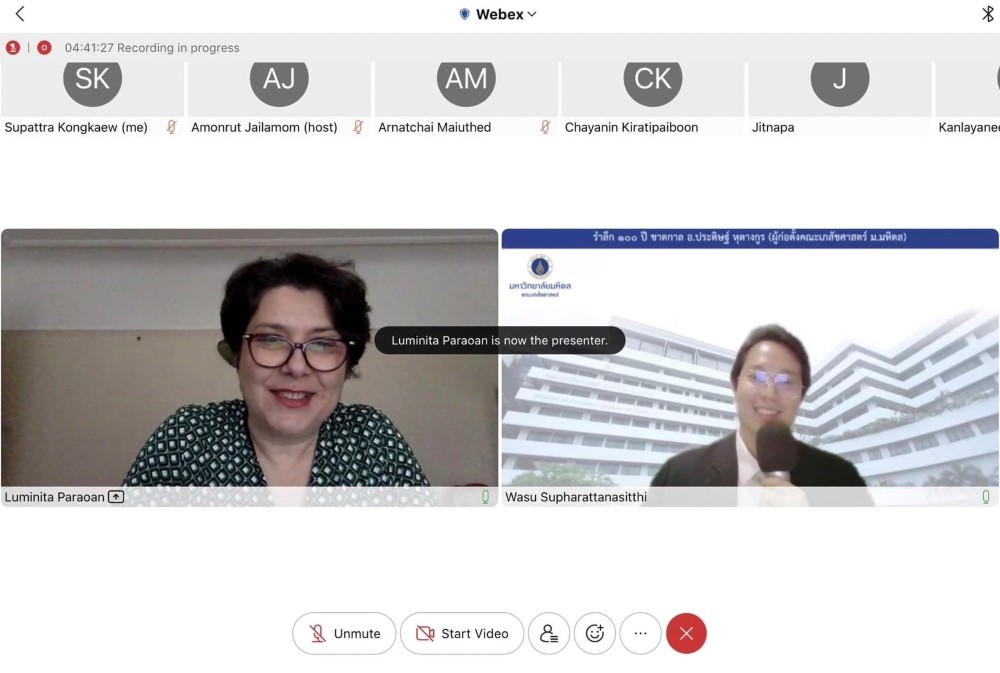Open the emoji reactions icon

(x=595, y=633)
